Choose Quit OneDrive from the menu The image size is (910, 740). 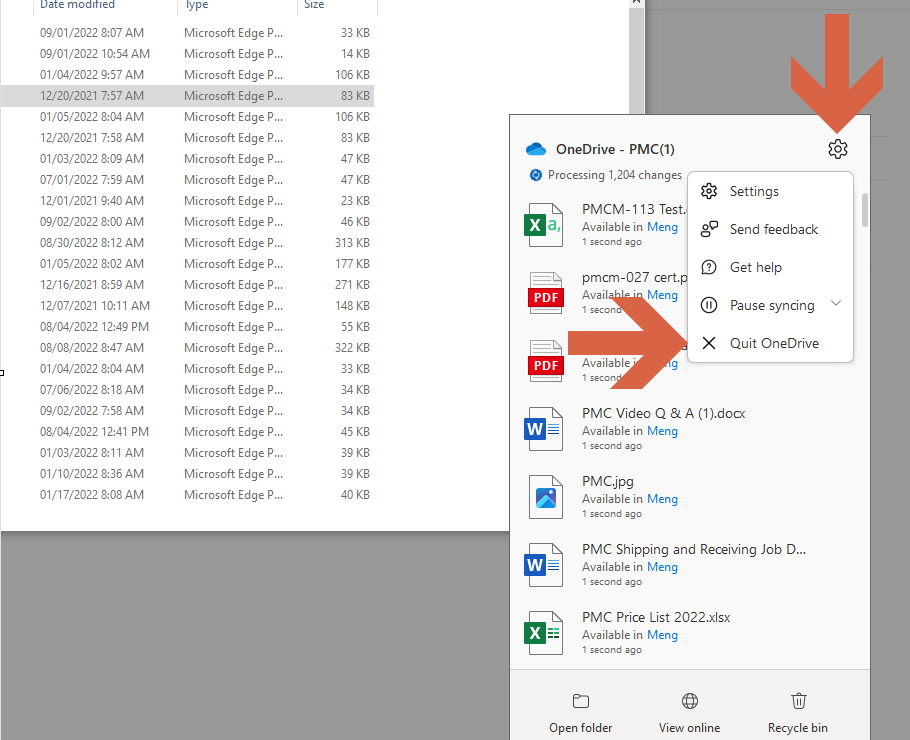tap(770, 343)
